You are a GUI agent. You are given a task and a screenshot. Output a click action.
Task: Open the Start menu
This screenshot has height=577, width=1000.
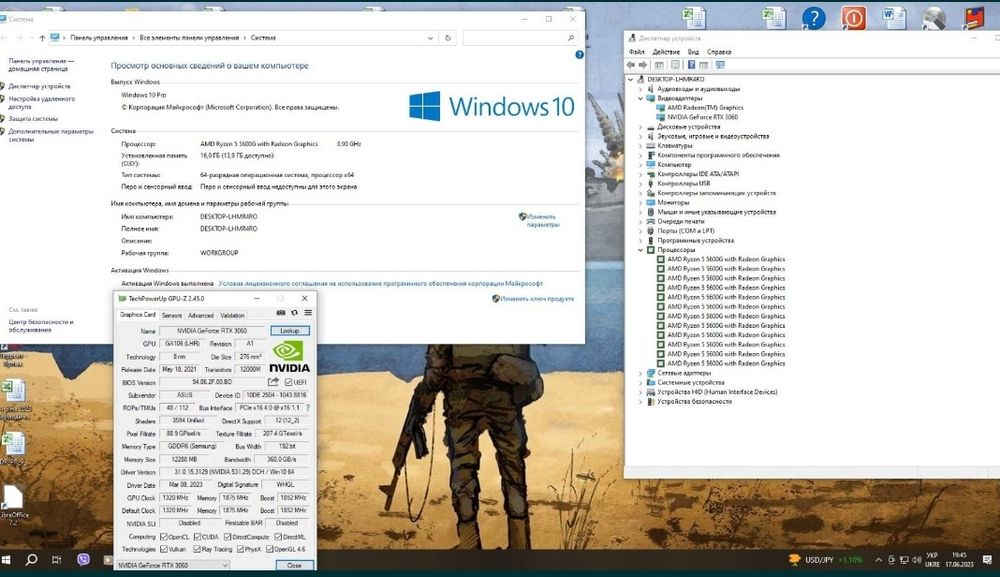coord(6,560)
